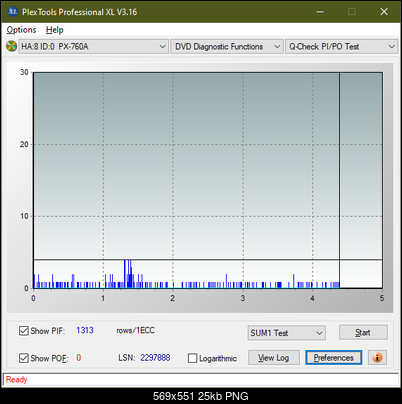402x404 pixels.
Task: Click the Start button
Action: pos(363,332)
